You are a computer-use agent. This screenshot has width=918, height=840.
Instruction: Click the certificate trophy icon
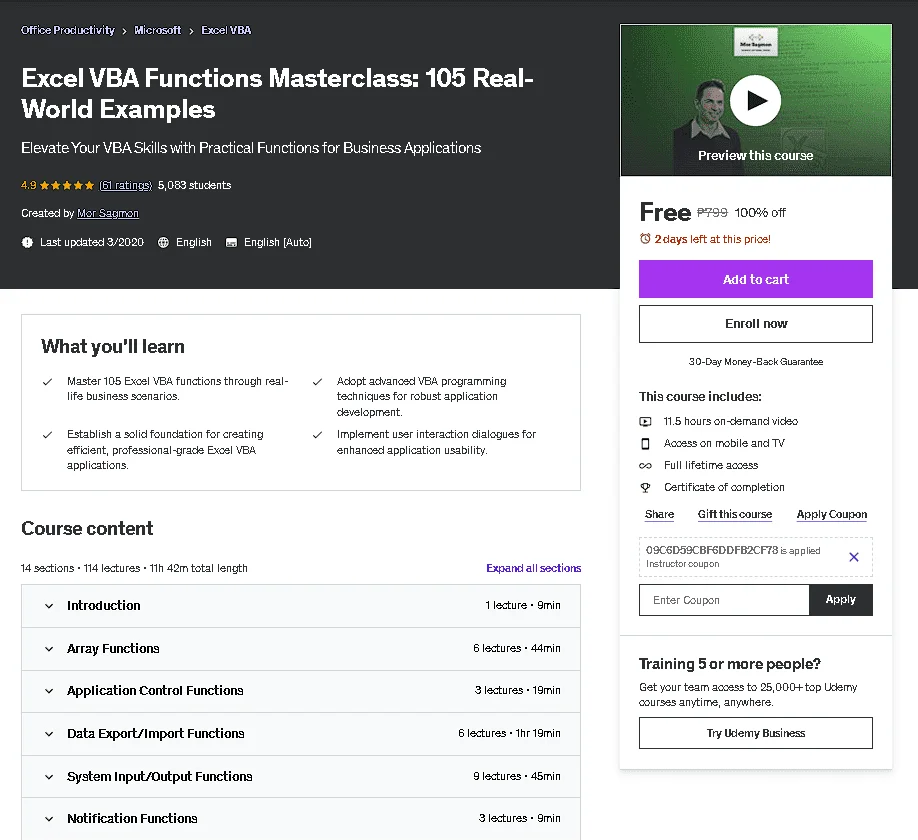[x=645, y=488]
